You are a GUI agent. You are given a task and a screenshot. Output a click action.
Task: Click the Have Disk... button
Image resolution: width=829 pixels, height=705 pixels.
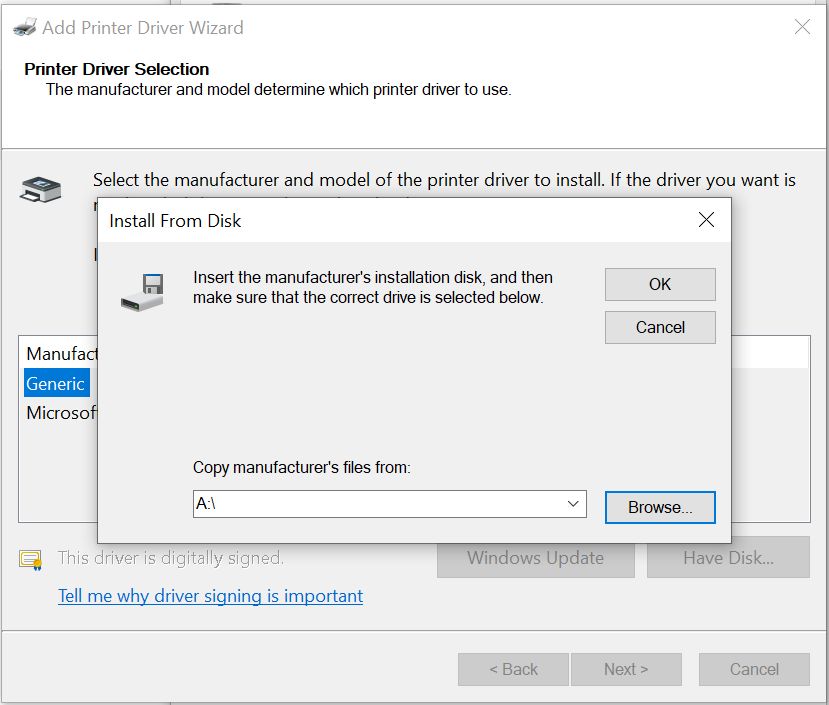pos(728,558)
